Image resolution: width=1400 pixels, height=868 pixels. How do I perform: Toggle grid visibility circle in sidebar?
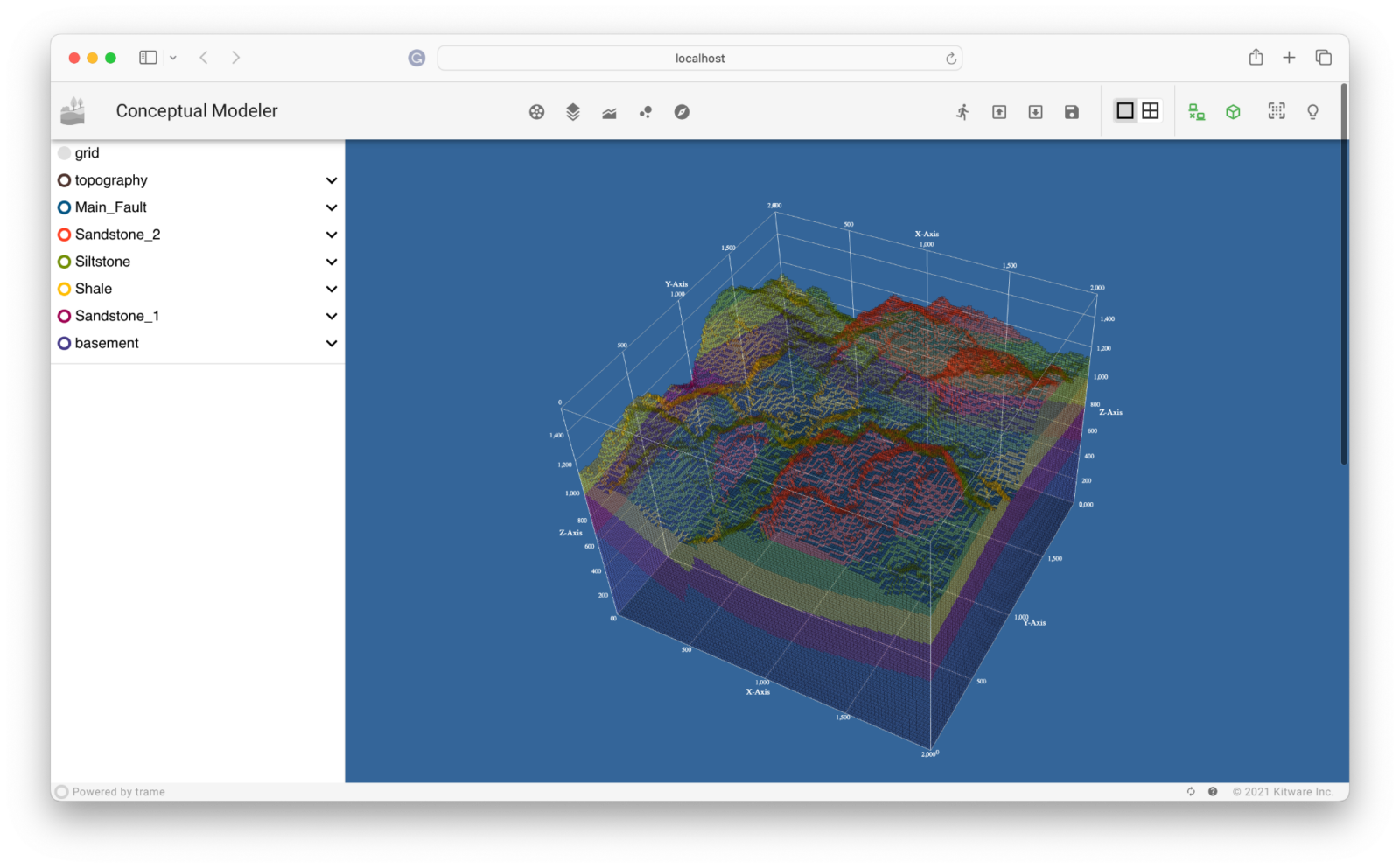[64, 153]
